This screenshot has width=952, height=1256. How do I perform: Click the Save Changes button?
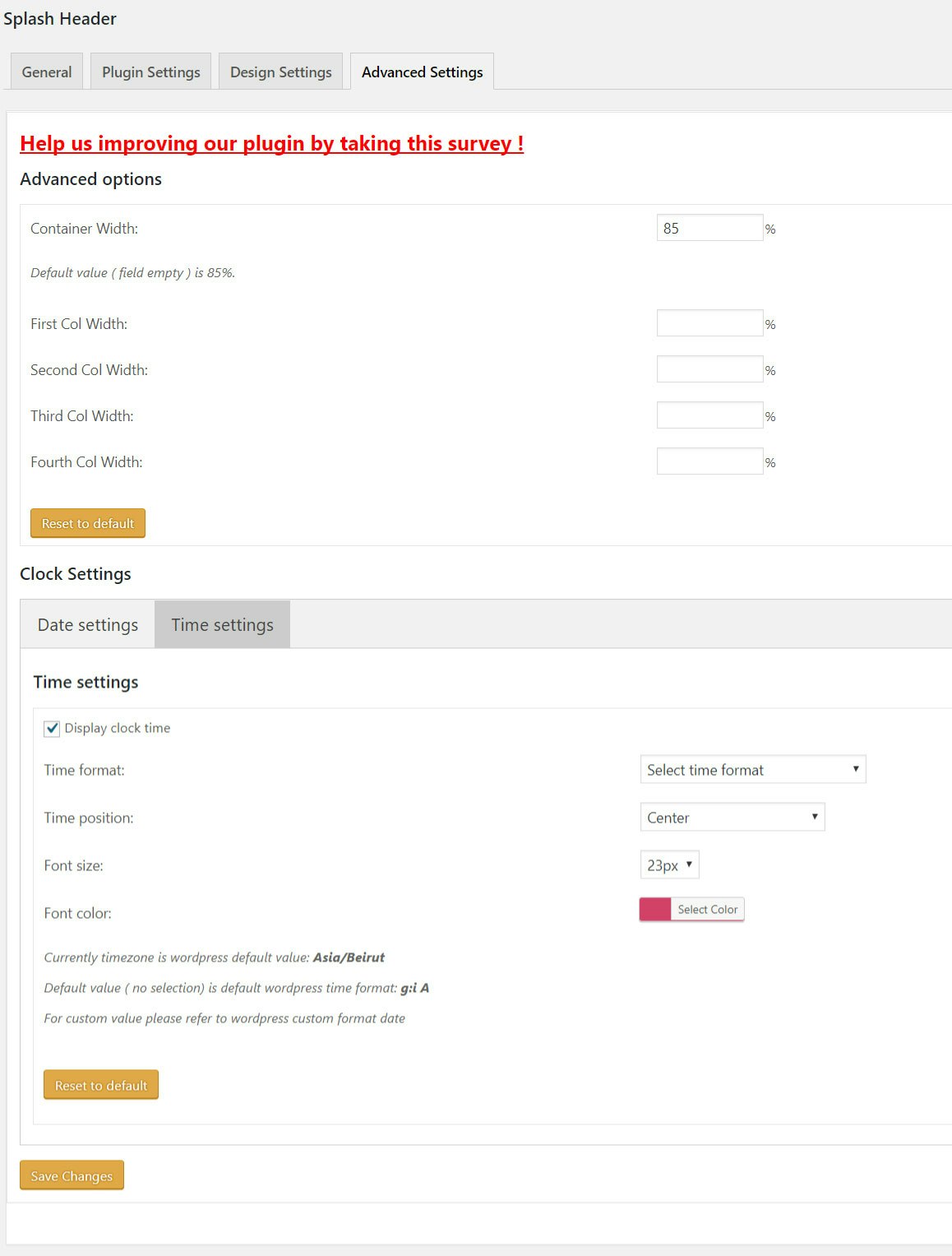[x=72, y=1175]
